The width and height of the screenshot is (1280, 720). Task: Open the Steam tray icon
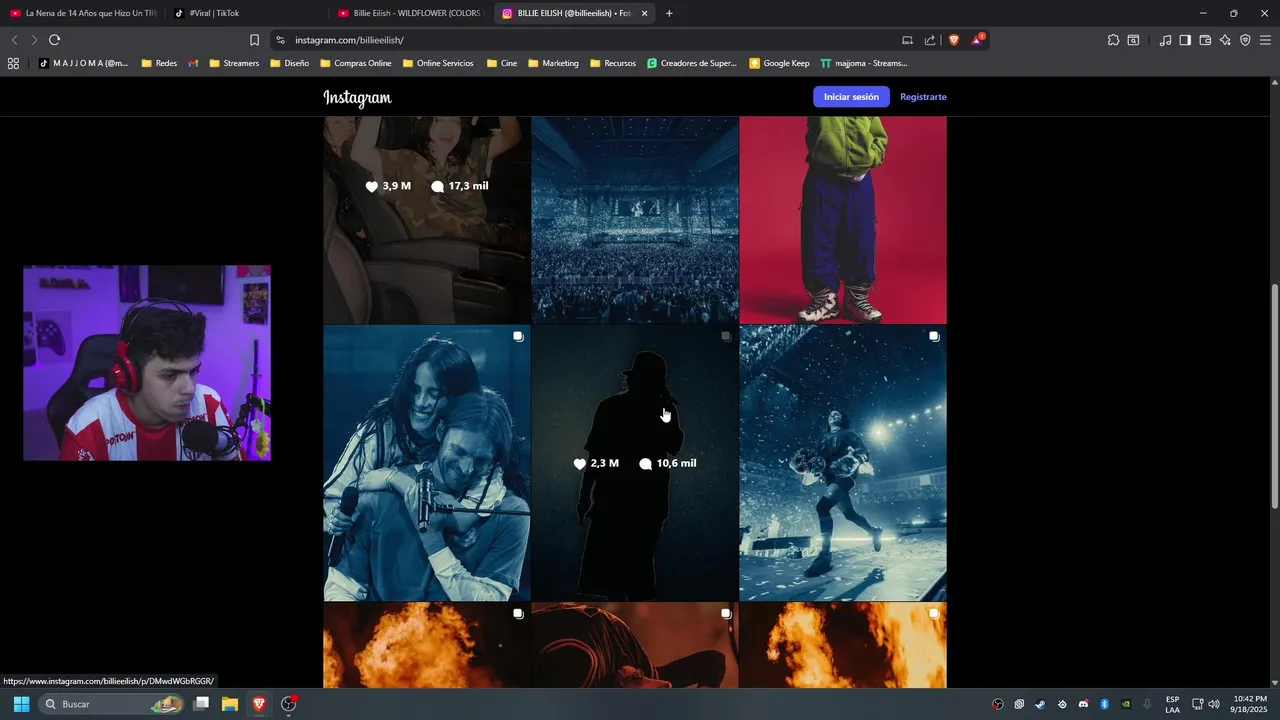1040,704
